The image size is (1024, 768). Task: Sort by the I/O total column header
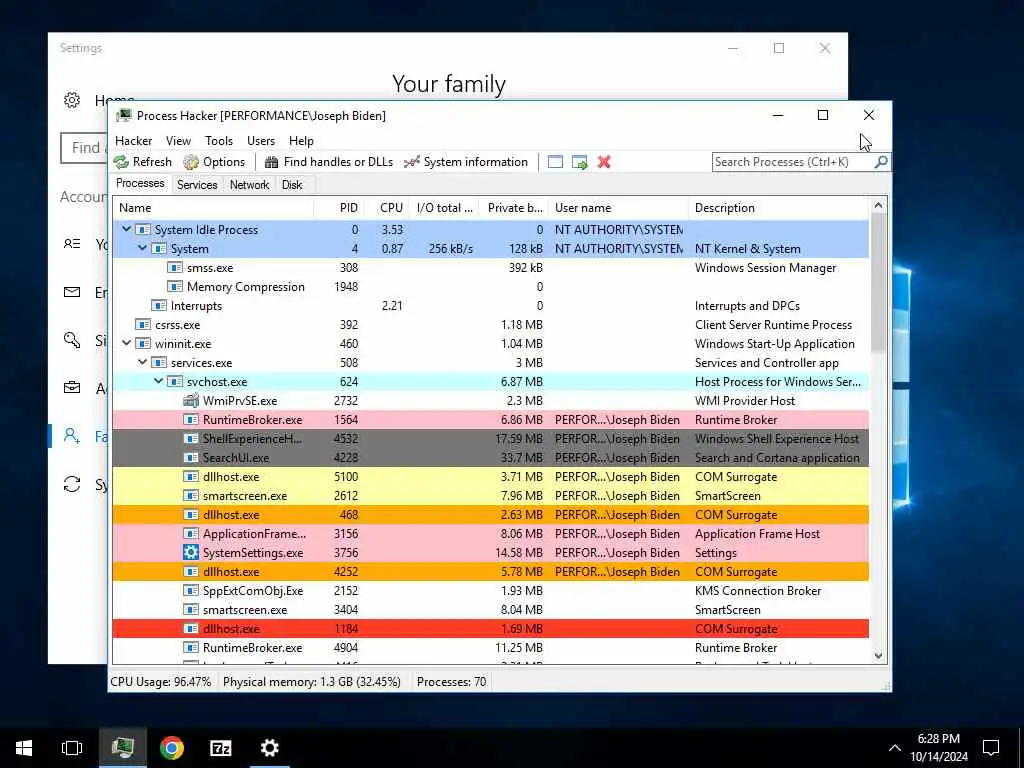[x=444, y=208]
